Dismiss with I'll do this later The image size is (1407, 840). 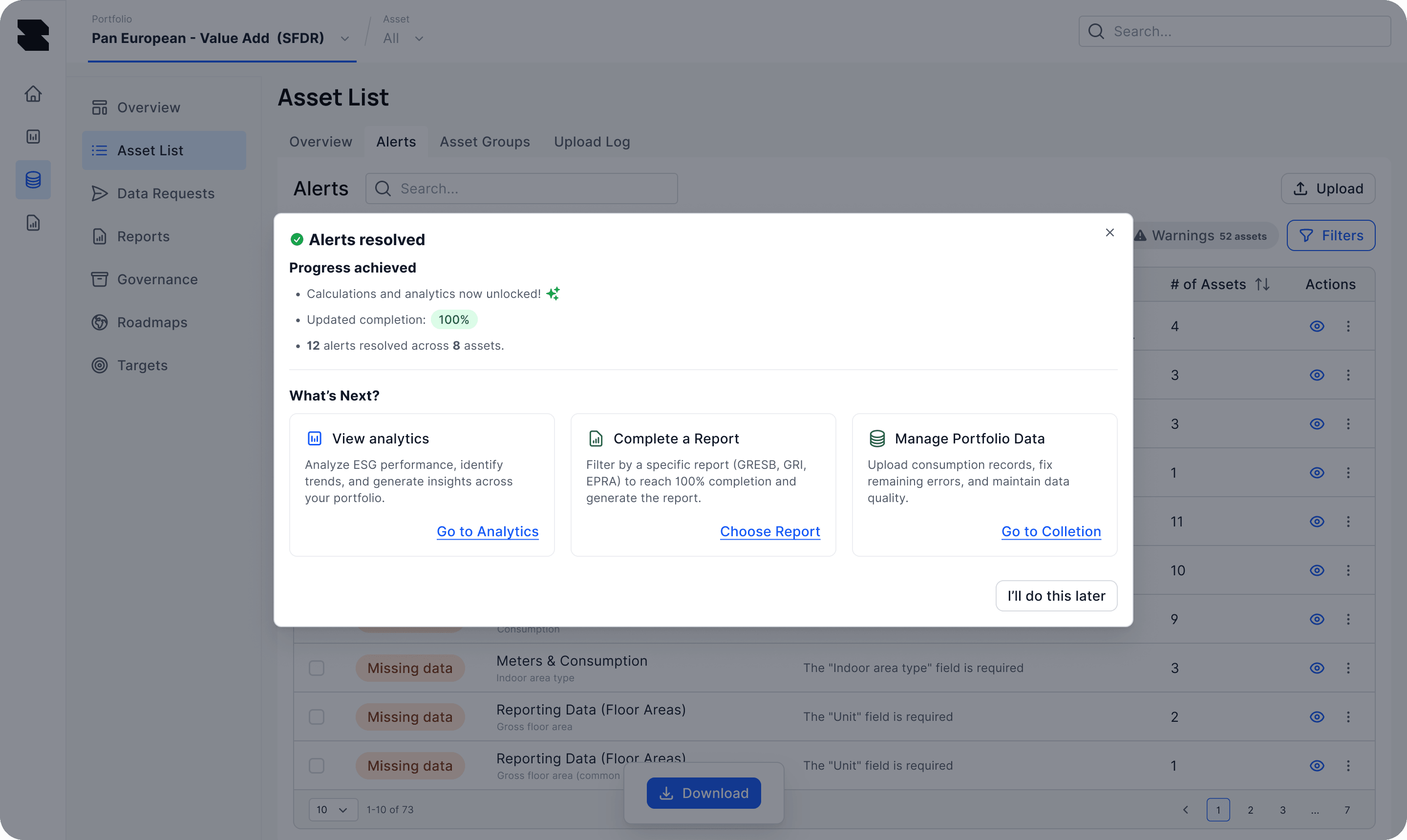1056,595
